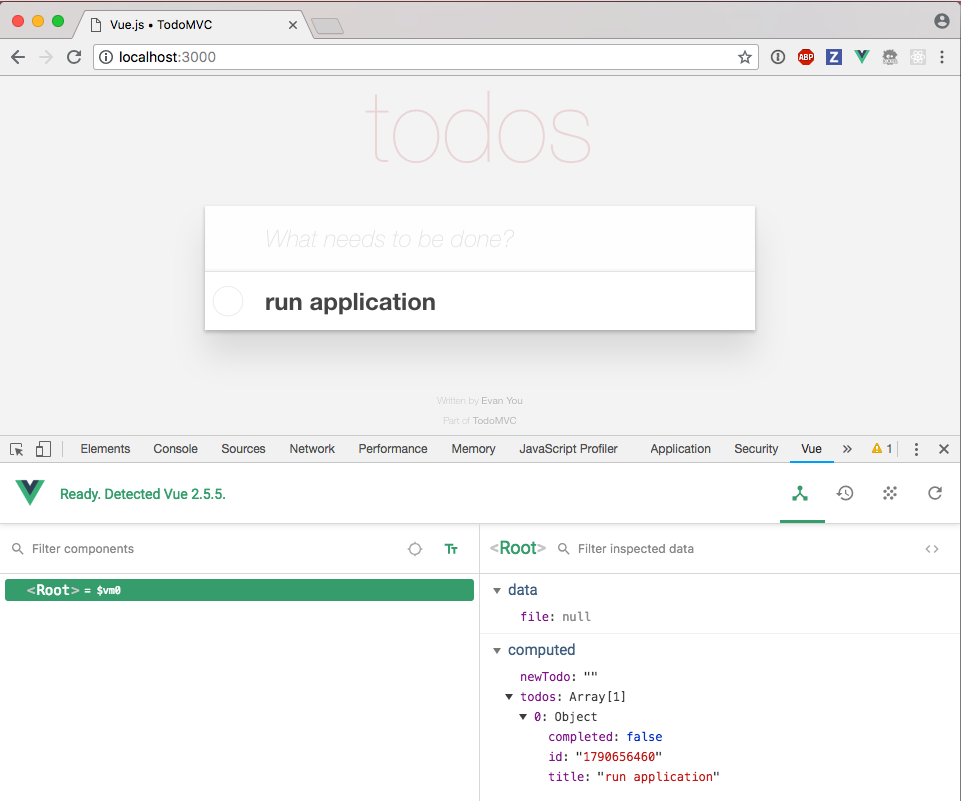Activate the select component target icon
Screen dimensions: 961x801
[415, 549]
